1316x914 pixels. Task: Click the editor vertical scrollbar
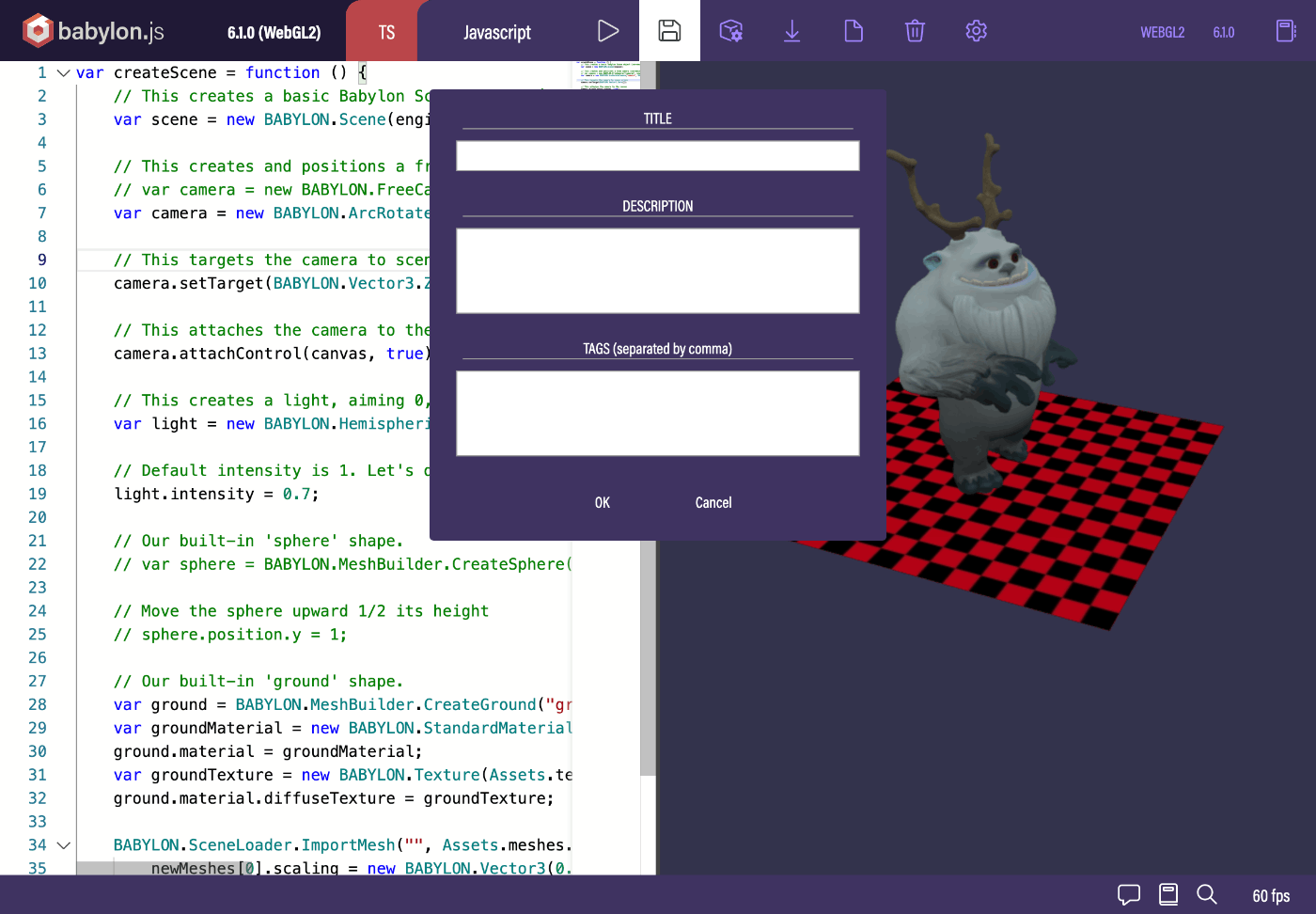pos(648,658)
